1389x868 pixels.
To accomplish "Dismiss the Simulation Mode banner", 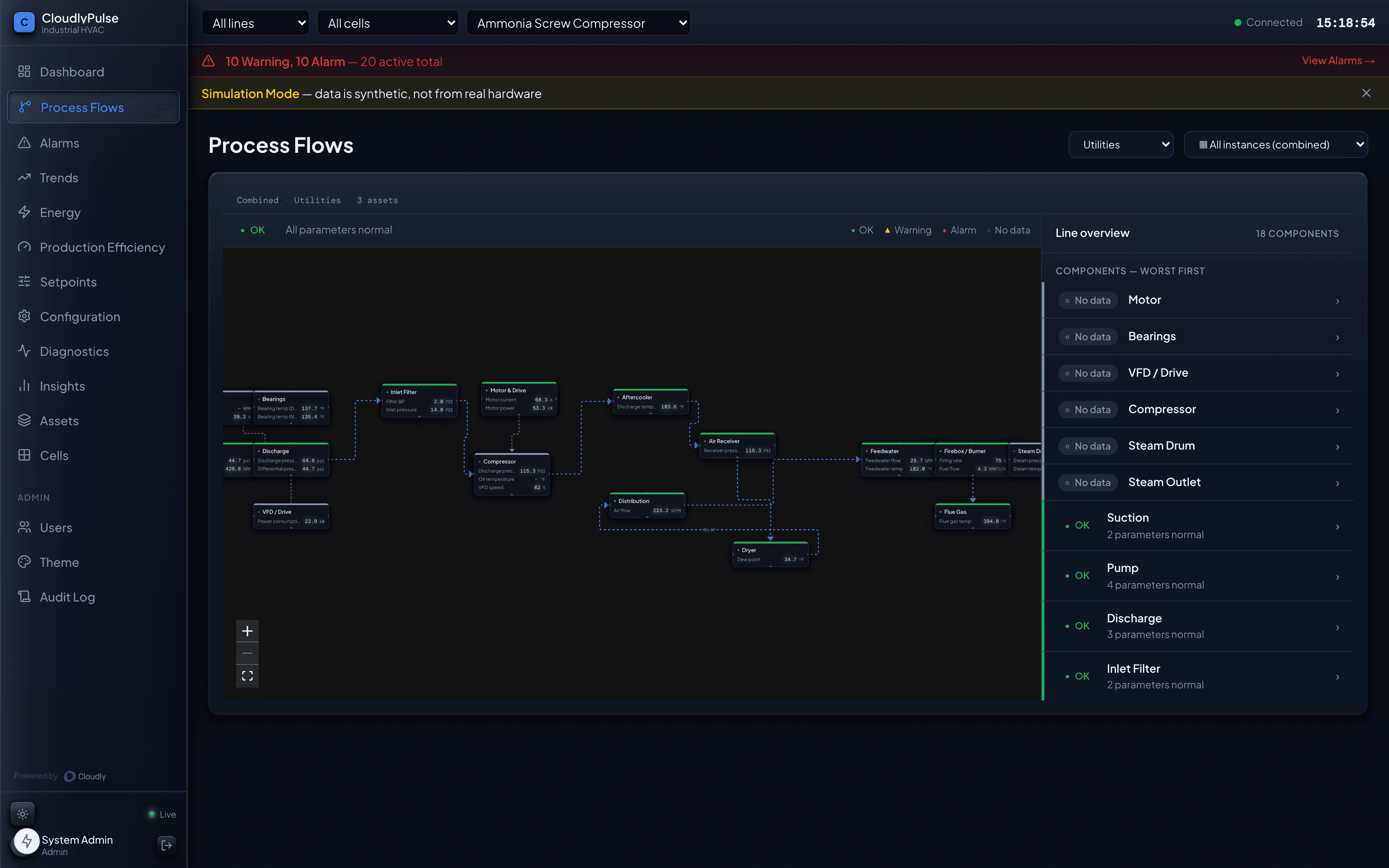I will pyautogui.click(x=1366, y=93).
